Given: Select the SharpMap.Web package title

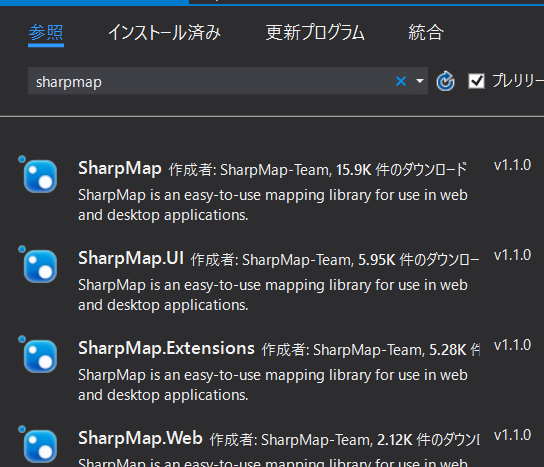Looking at the screenshot, I should coord(140,439).
